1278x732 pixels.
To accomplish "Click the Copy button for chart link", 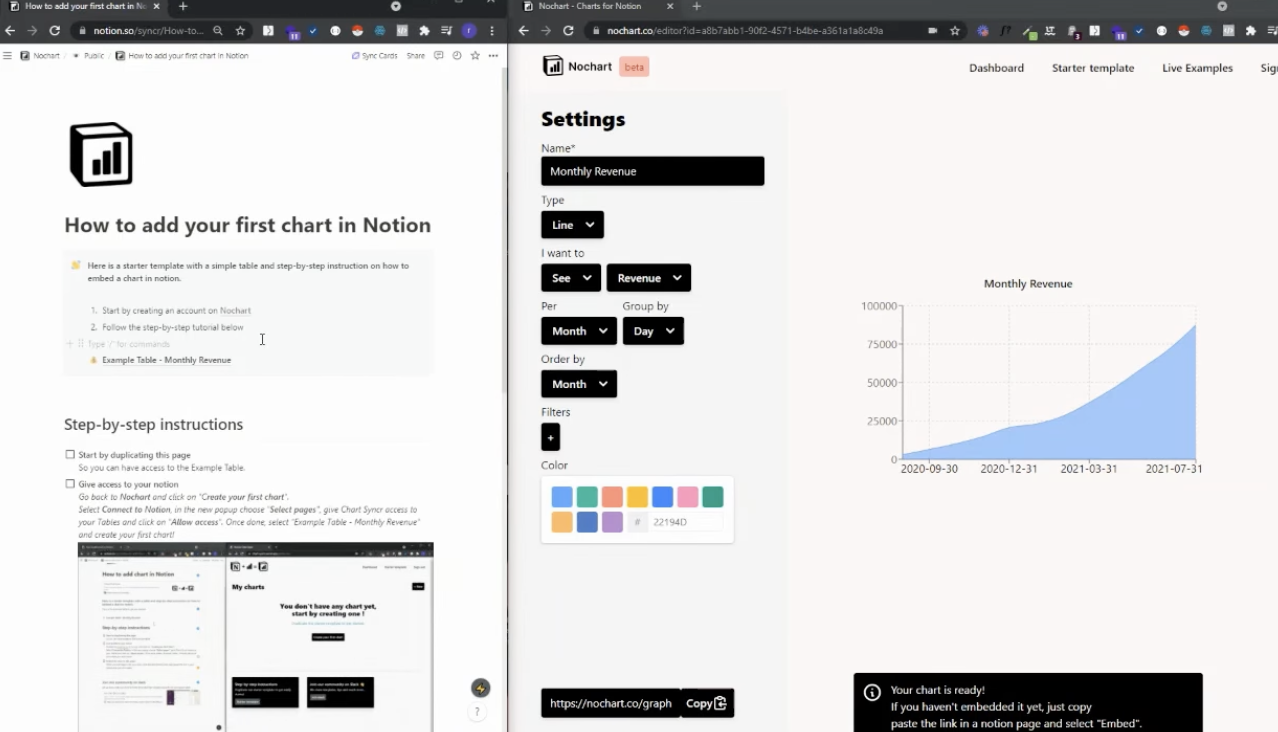I will tap(707, 703).
